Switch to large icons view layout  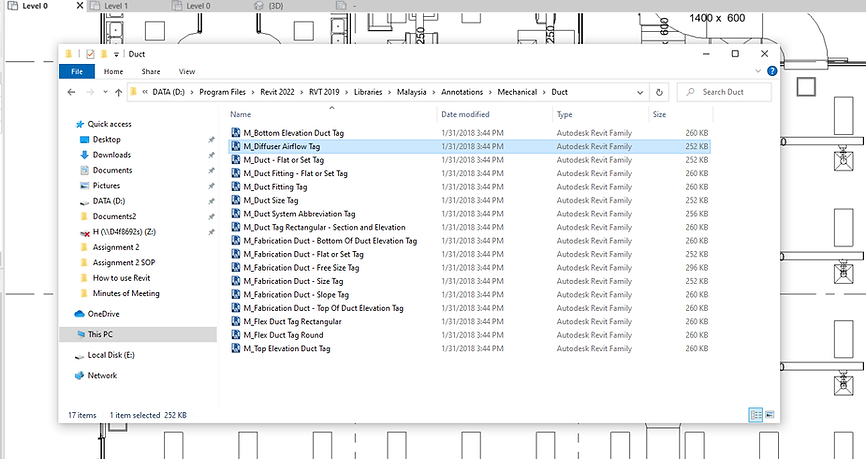click(x=770, y=414)
